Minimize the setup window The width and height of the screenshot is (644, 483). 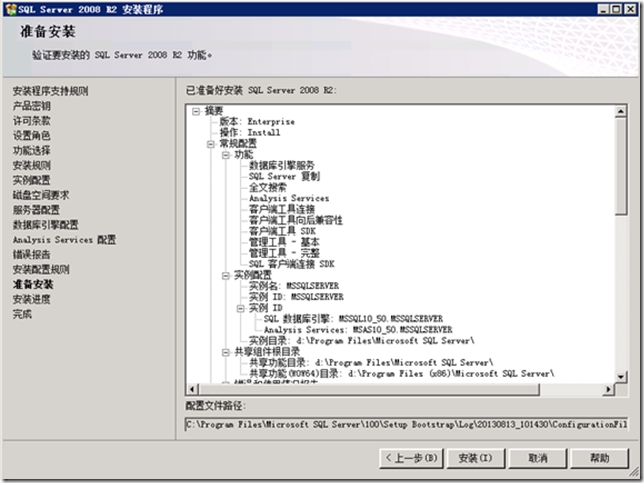pos(603,9)
